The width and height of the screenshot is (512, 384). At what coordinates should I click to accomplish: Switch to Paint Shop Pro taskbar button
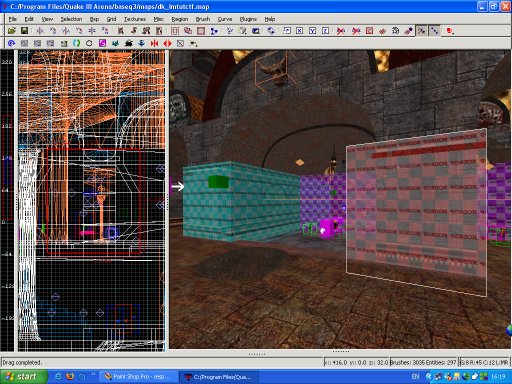click(138, 377)
